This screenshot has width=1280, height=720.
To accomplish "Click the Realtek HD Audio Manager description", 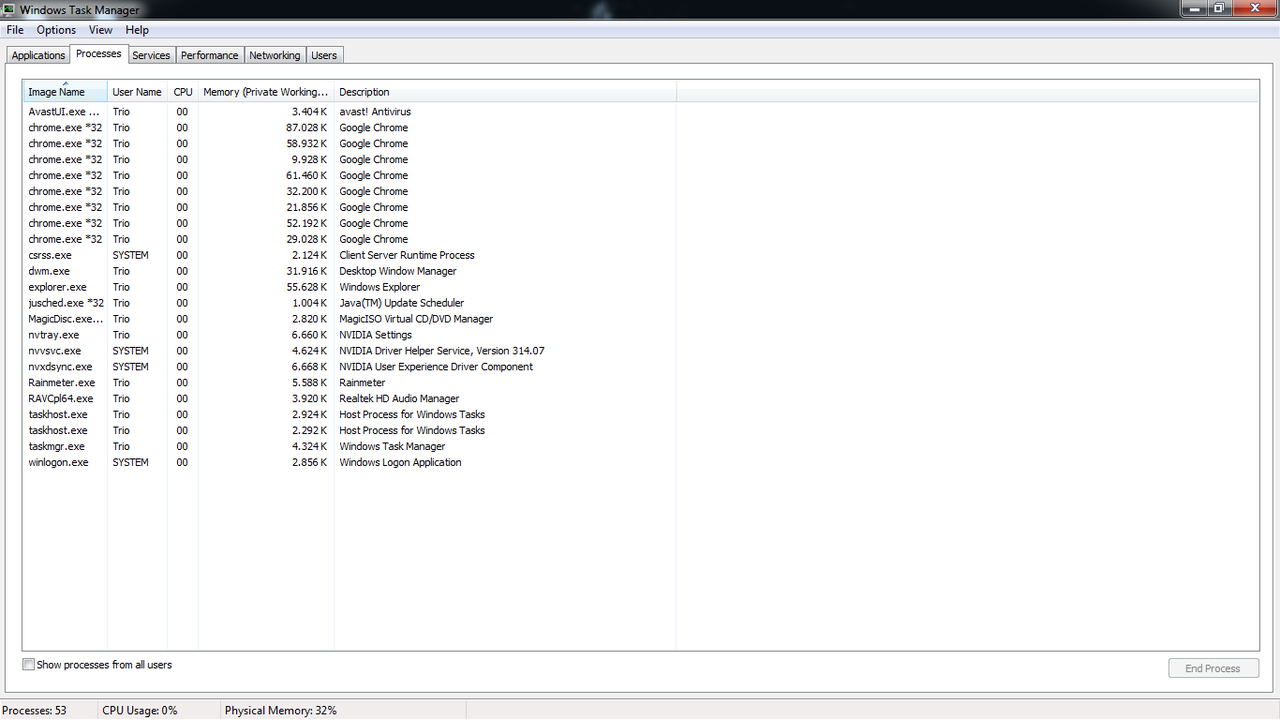I will coord(399,399).
